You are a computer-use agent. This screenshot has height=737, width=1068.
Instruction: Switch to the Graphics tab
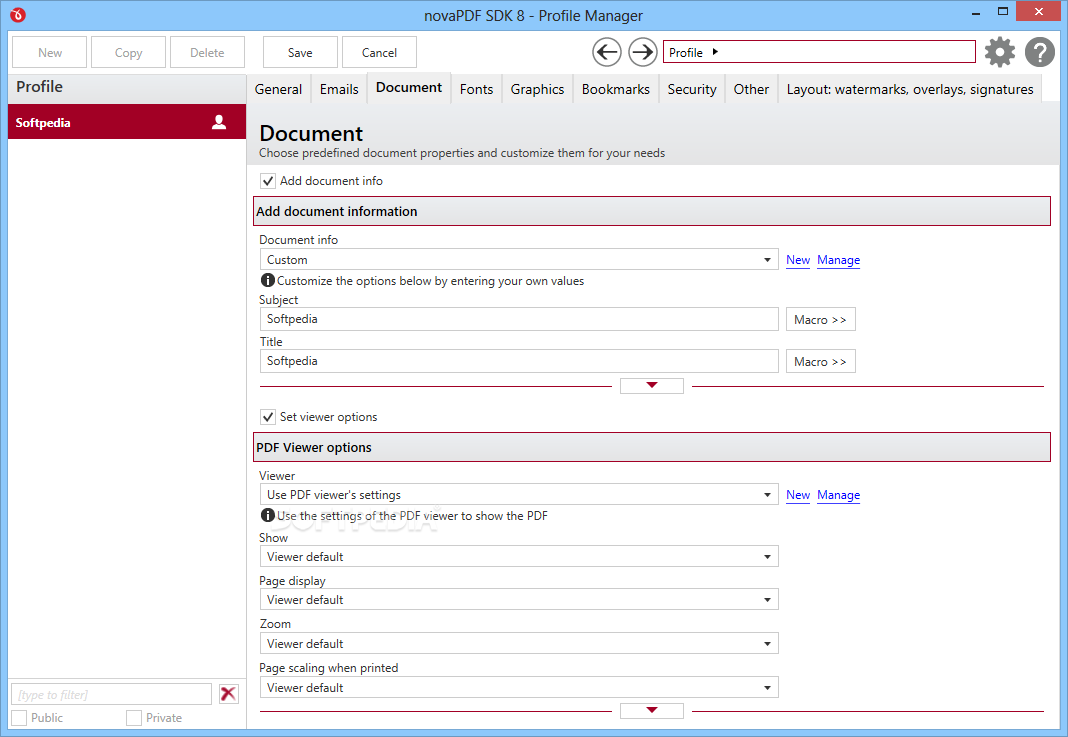pyautogui.click(x=537, y=89)
